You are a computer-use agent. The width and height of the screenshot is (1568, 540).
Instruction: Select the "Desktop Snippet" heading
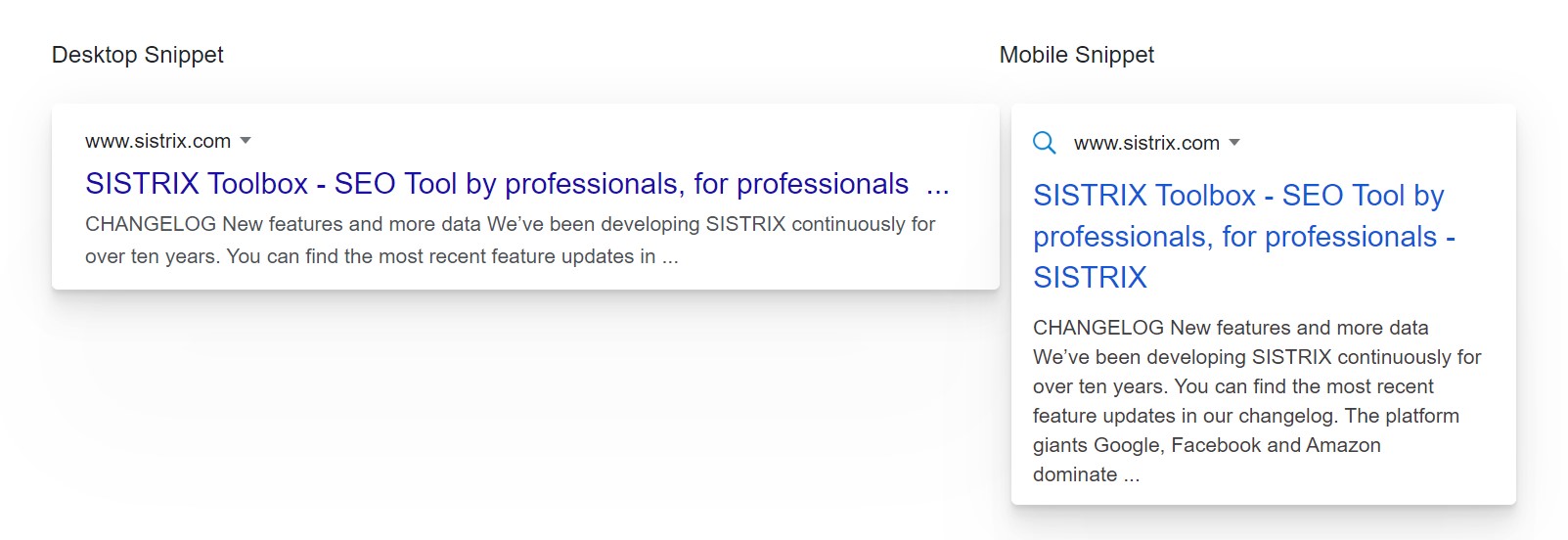pos(137,55)
